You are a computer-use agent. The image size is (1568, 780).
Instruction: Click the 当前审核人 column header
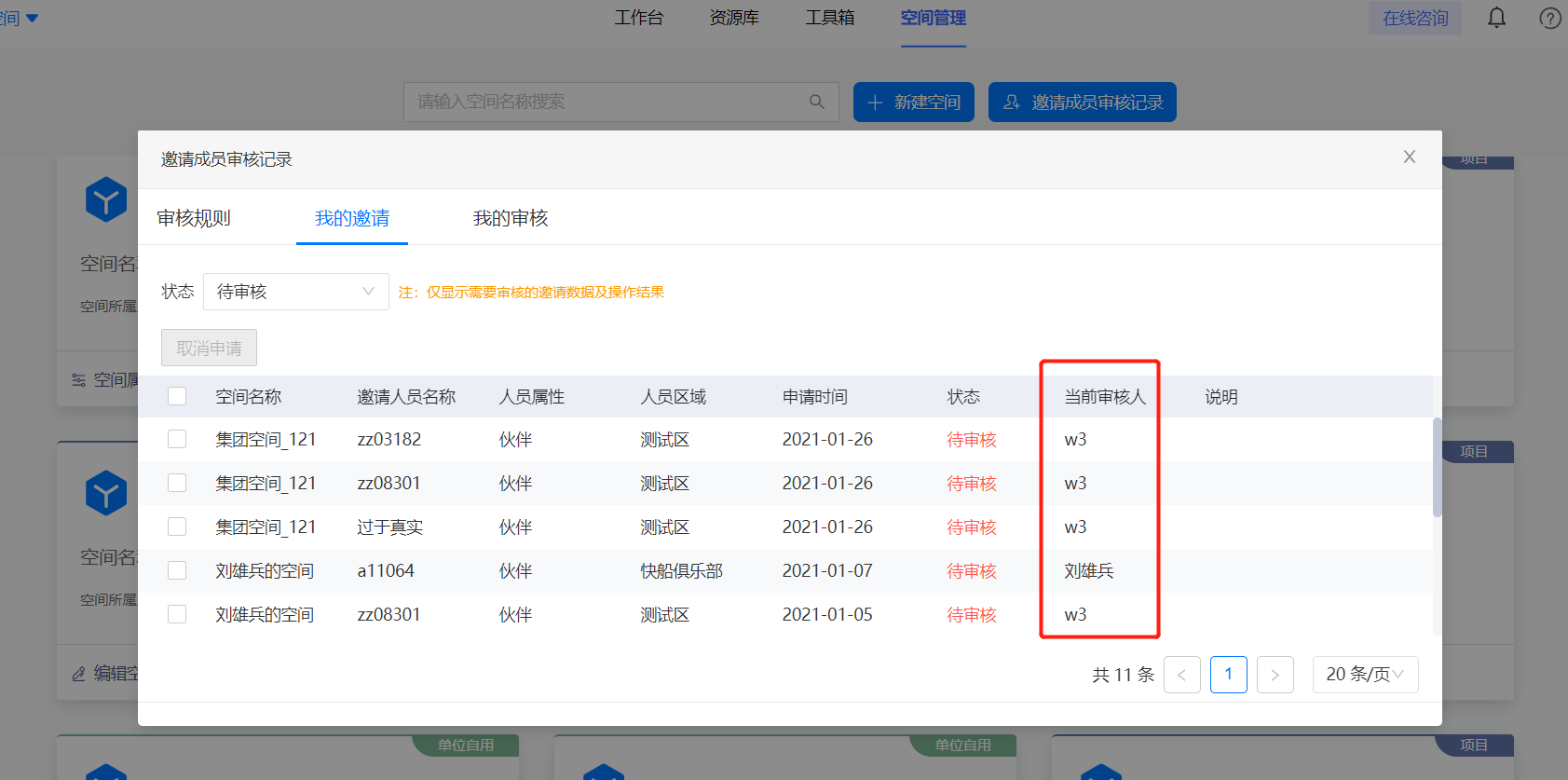(x=1105, y=397)
